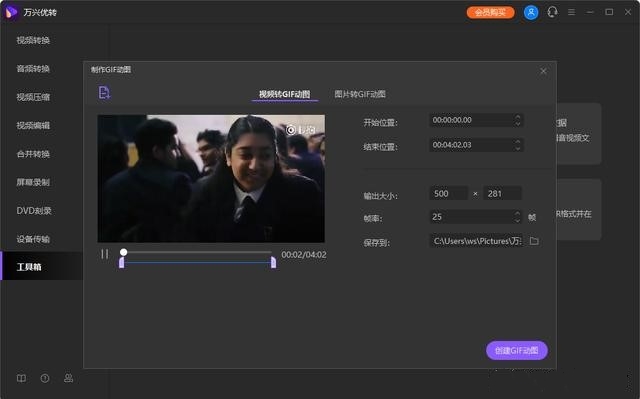Open the 设备传输 sidebar item
The height and width of the screenshot is (399, 640).
pyautogui.click(x=33, y=239)
